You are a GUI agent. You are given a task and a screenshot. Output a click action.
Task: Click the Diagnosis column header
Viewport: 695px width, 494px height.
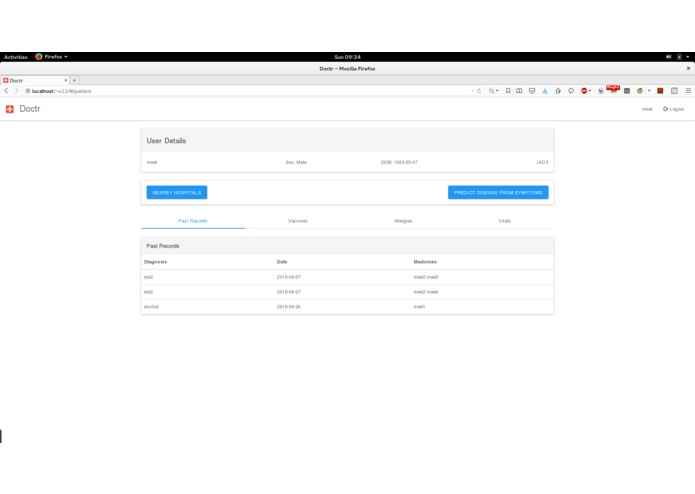click(156, 262)
